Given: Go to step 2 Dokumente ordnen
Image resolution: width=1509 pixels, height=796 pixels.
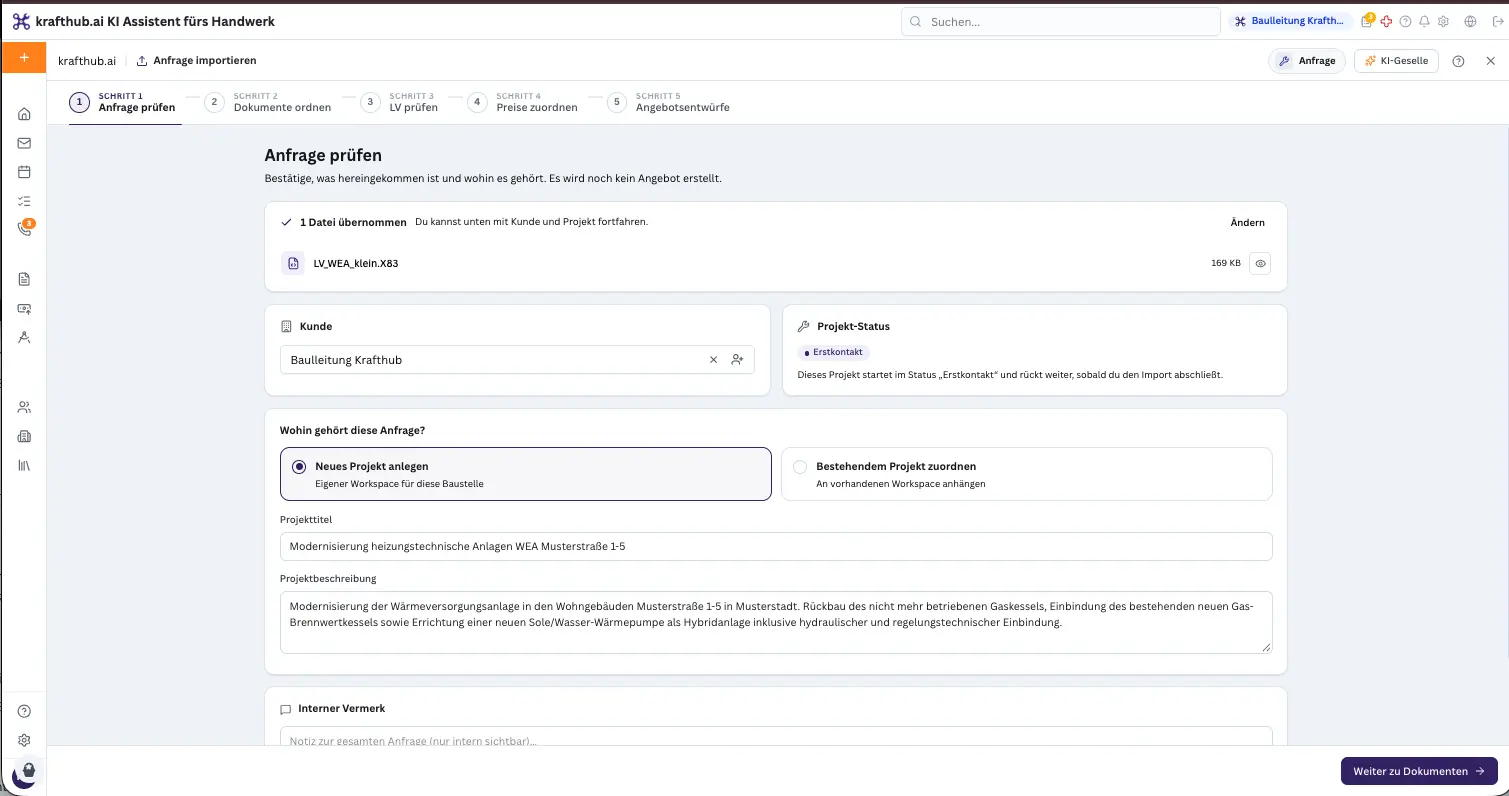Looking at the screenshot, I should [268, 102].
